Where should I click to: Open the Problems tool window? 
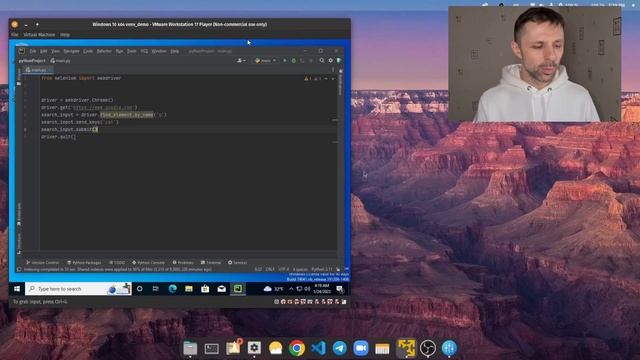pos(183,262)
